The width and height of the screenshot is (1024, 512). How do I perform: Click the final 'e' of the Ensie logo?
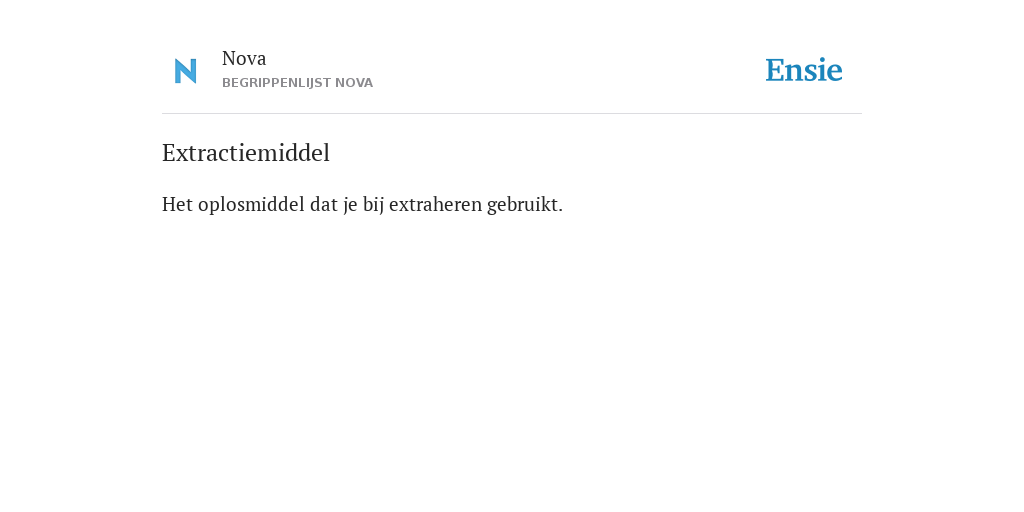pyautogui.click(x=835, y=74)
